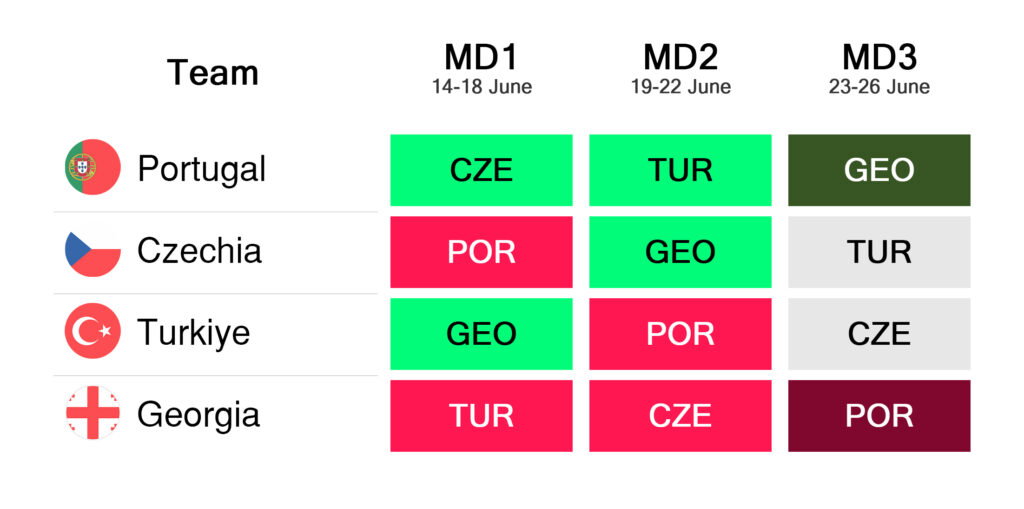Click Turkiye's grey CZE cell in MD3
The height and width of the screenshot is (509, 1024).
[879, 334]
